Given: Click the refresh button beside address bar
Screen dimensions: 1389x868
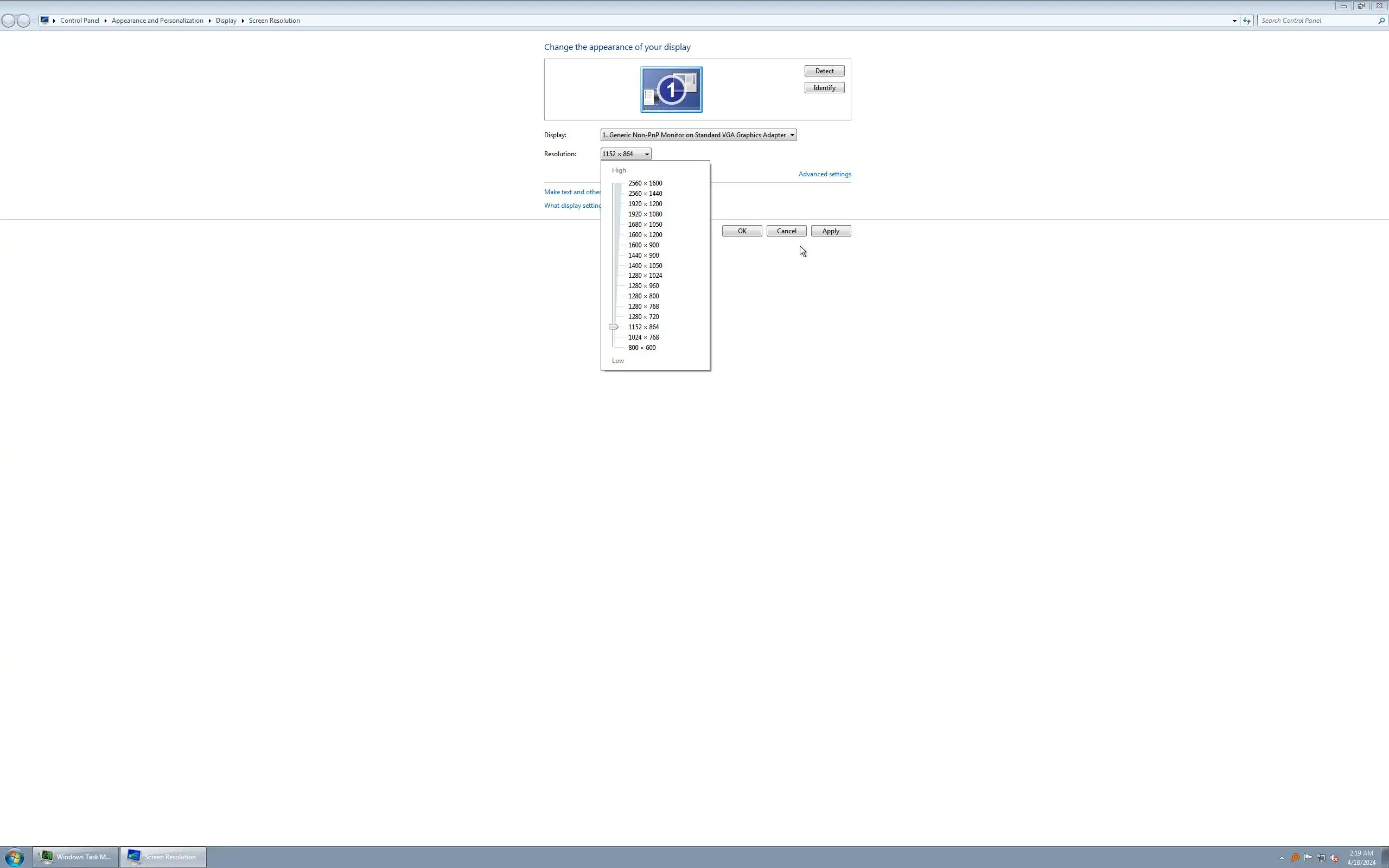Looking at the screenshot, I should pyautogui.click(x=1246, y=21).
